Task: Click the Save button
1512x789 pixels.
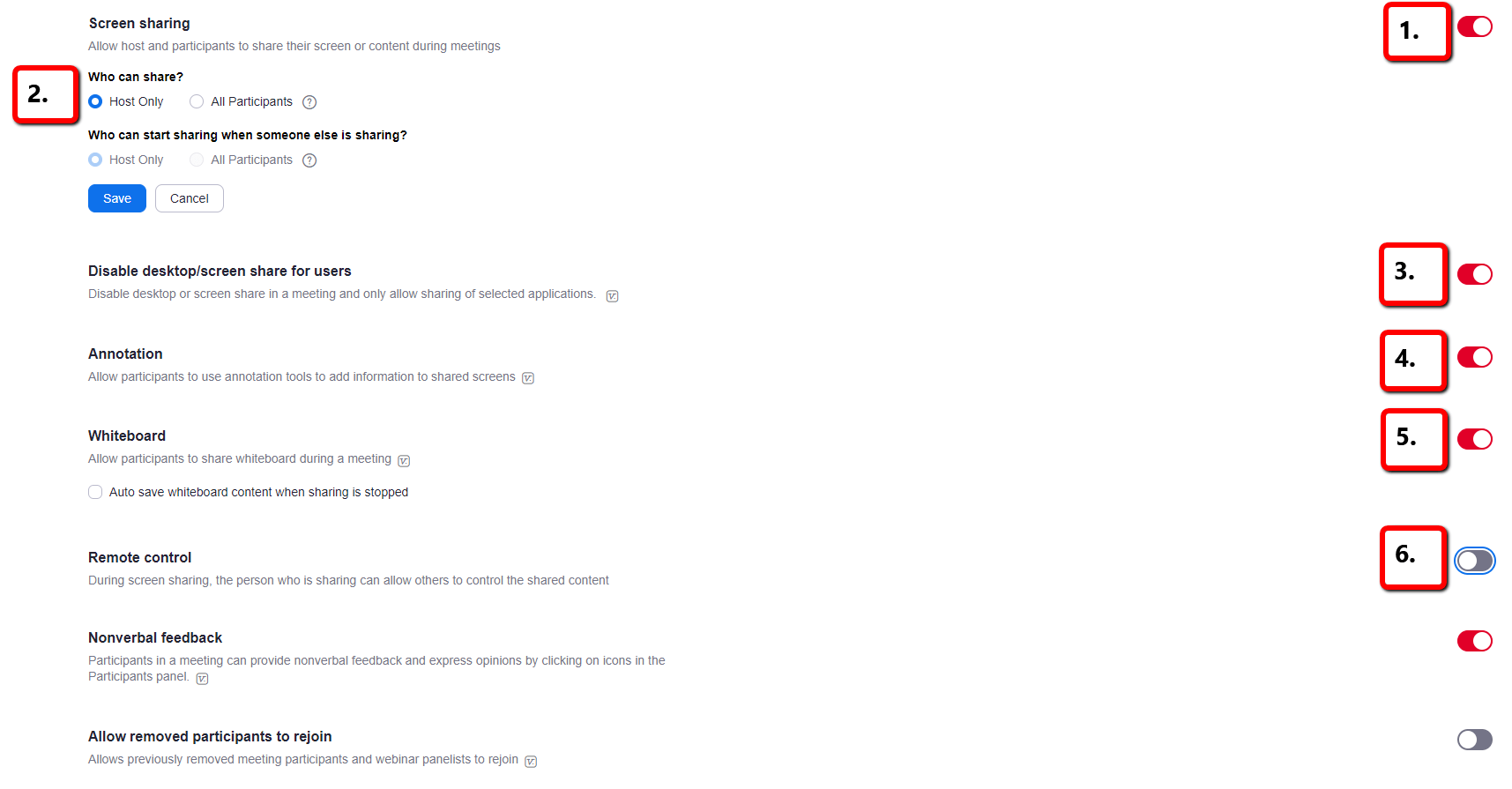Action: [x=117, y=198]
